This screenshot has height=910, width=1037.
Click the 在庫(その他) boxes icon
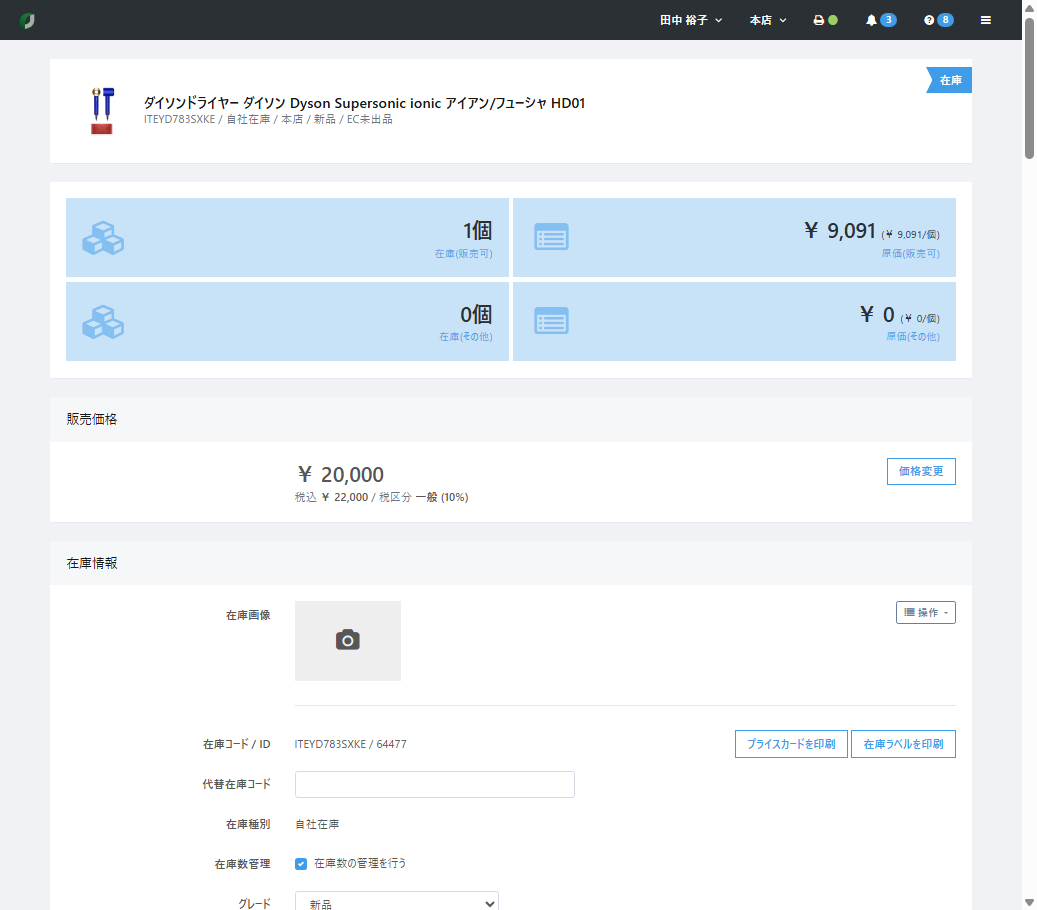pos(103,322)
